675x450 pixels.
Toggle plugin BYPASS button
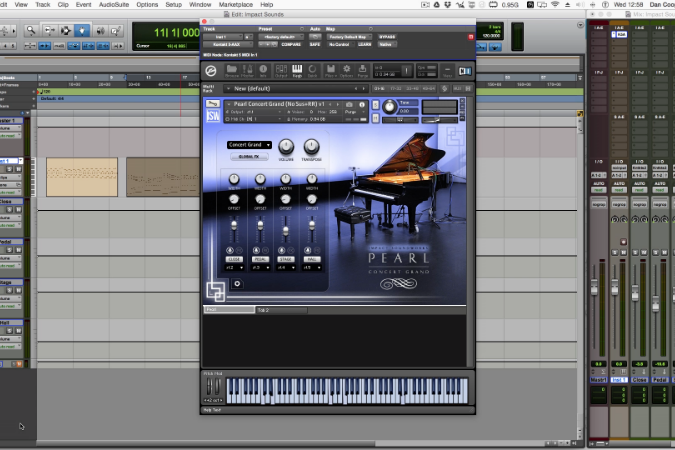tap(387, 37)
